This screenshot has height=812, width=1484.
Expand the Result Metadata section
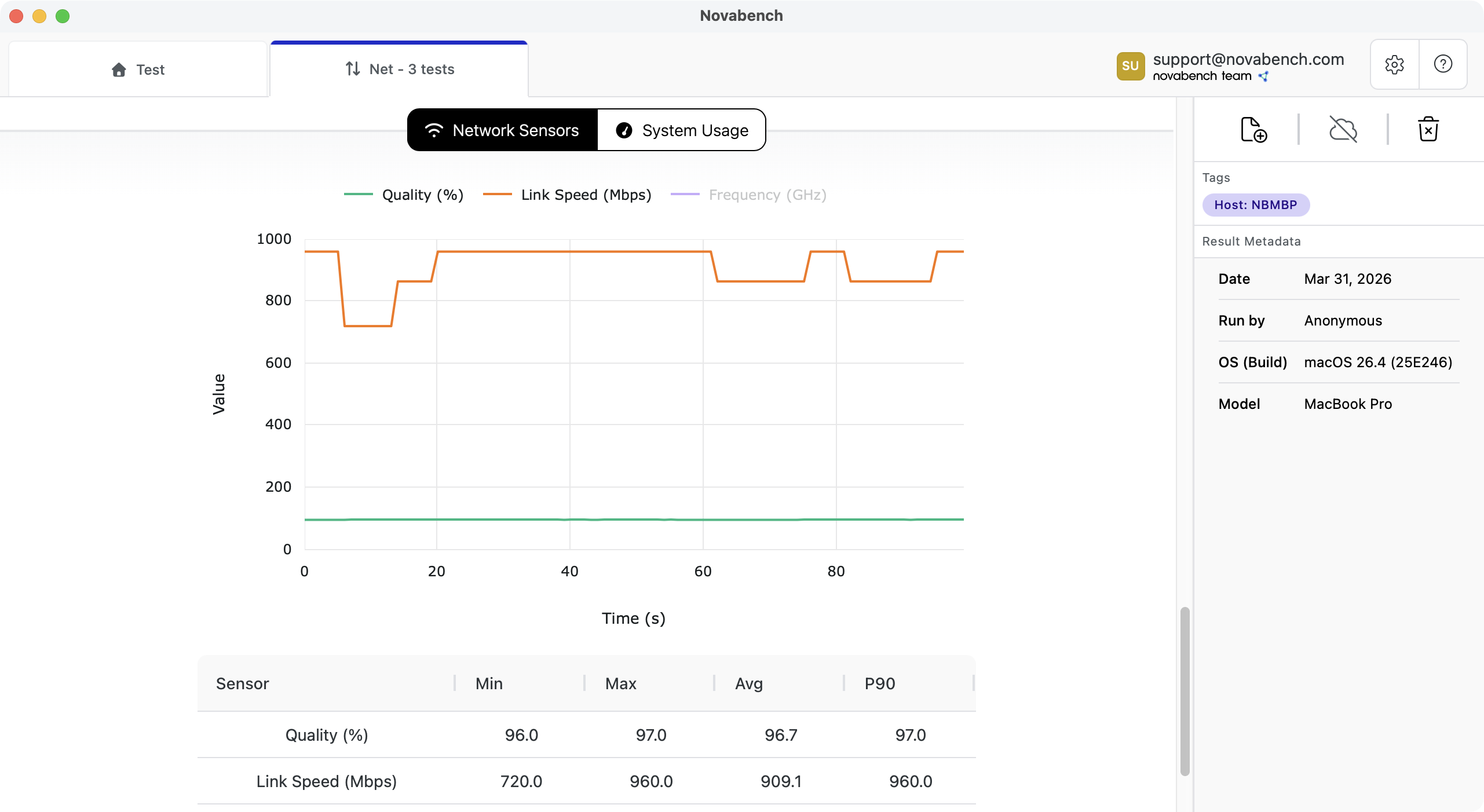(1251, 241)
